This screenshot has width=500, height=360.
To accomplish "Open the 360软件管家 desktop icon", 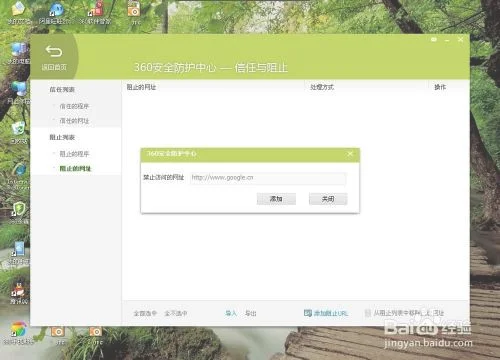I will point(96,9).
